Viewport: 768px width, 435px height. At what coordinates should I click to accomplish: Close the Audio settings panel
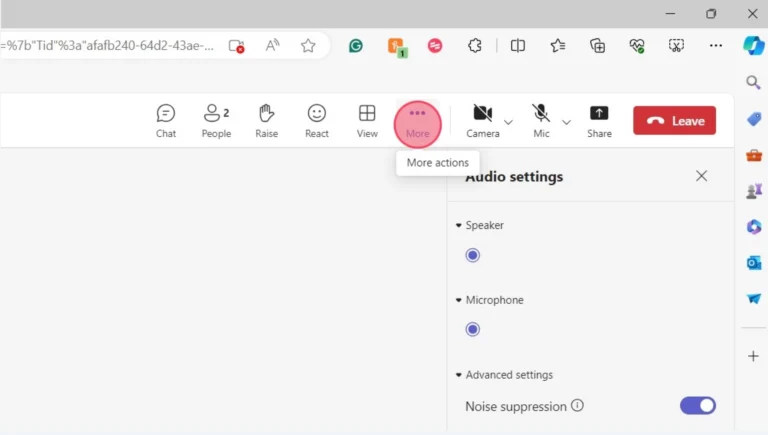point(701,176)
